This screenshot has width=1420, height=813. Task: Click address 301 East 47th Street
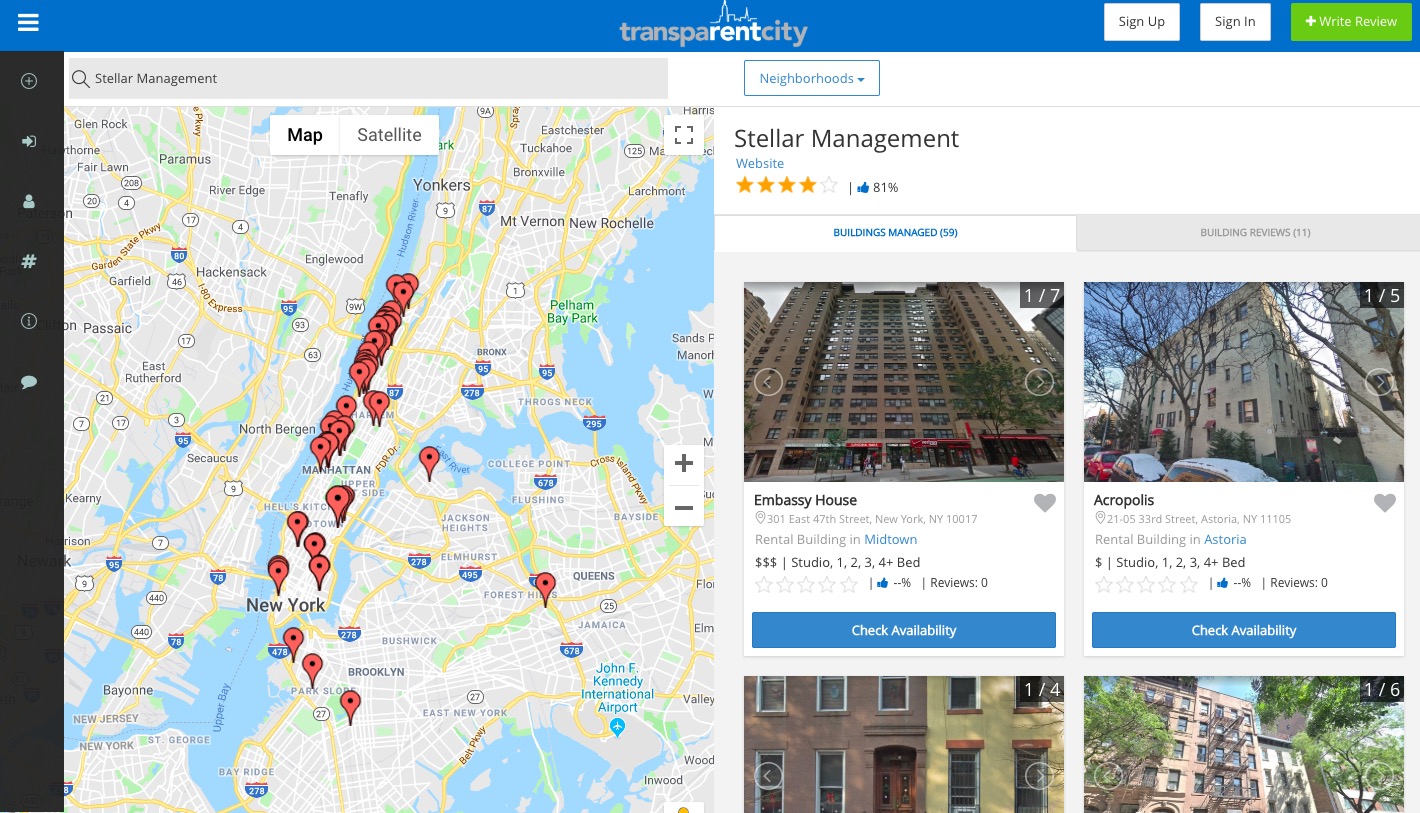pyautogui.click(x=866, y=519)
